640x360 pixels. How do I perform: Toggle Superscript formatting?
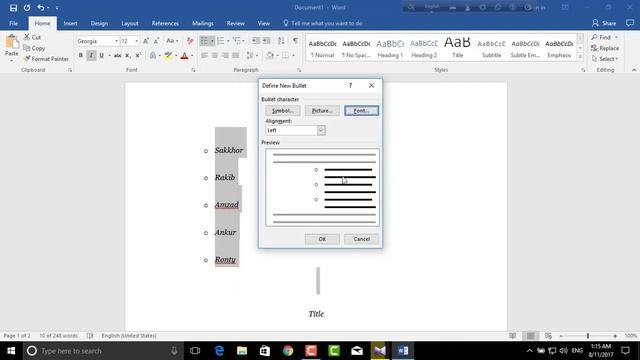pyautogui.click(x=138, y=55)
